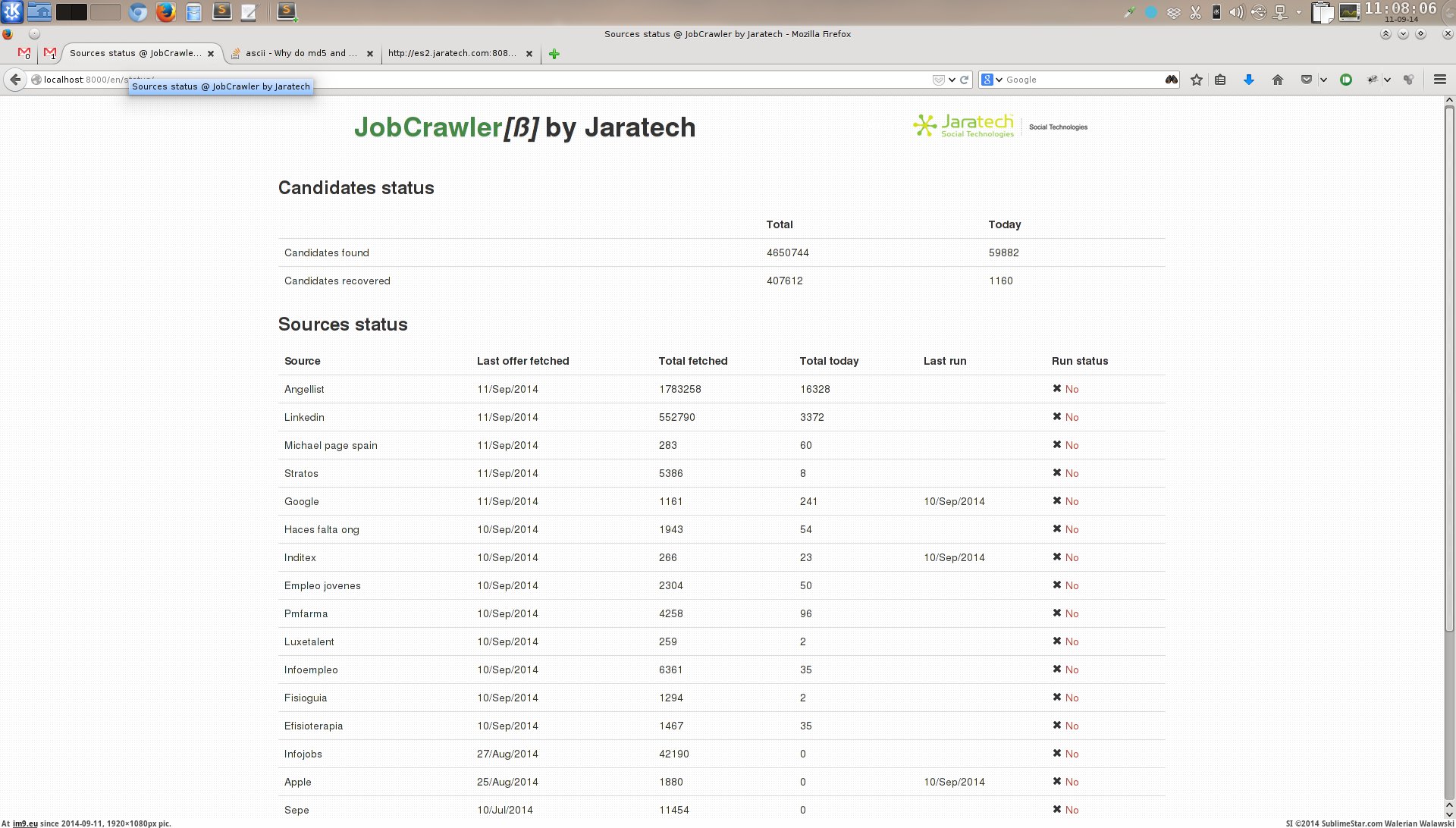This screenshot has height=828, width=1456.
Task: Go to the Firefox home page icon
Action: (x=1278, y=80)
